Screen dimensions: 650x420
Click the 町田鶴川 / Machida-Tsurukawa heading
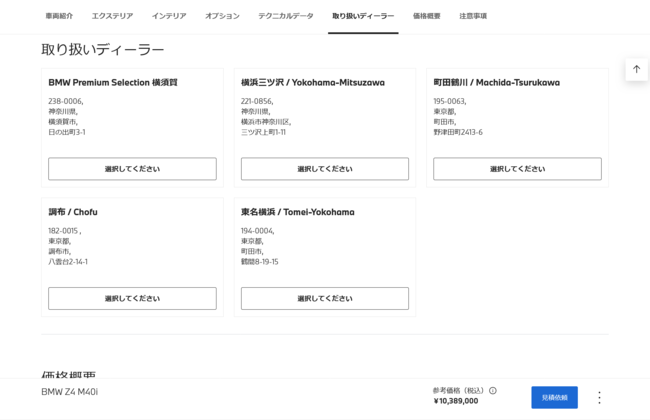[497, 82]
